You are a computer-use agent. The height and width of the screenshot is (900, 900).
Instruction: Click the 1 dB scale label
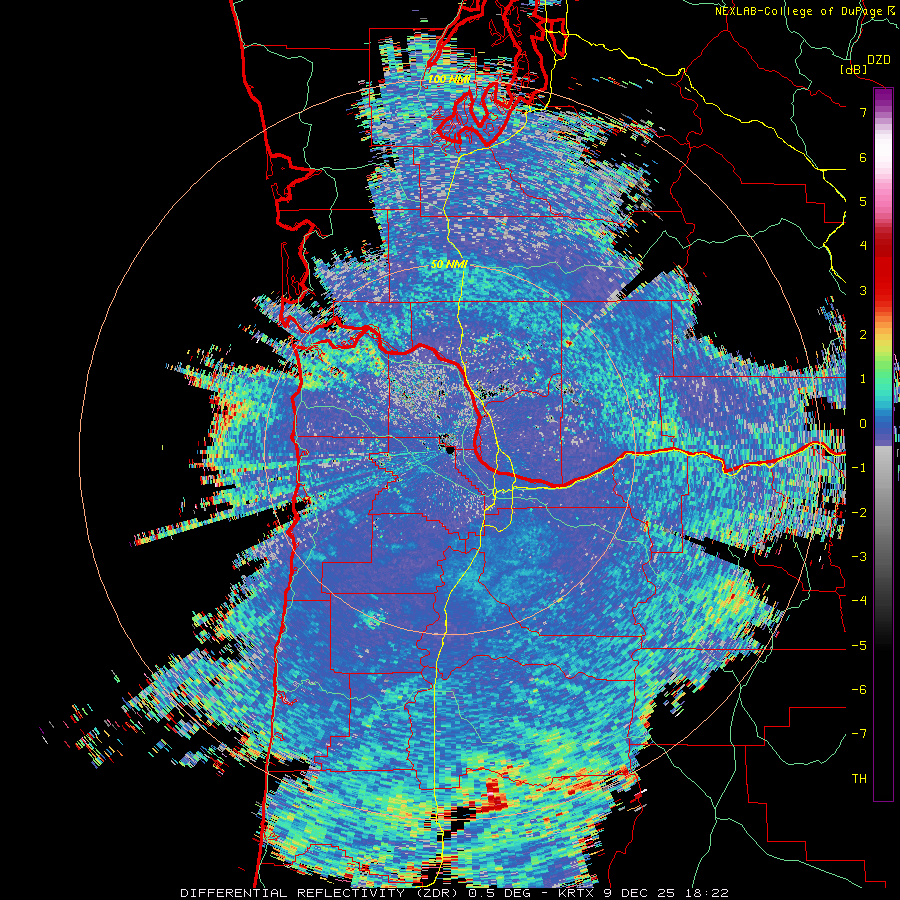click(863, 379)
